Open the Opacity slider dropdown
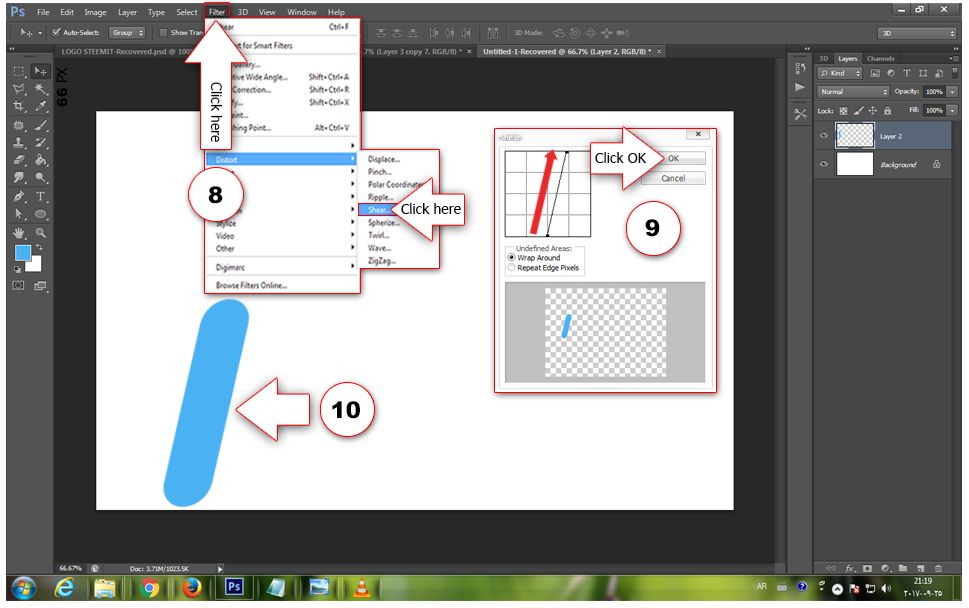Viewport: 969px width, 608px height. click(x=952, y=91)
